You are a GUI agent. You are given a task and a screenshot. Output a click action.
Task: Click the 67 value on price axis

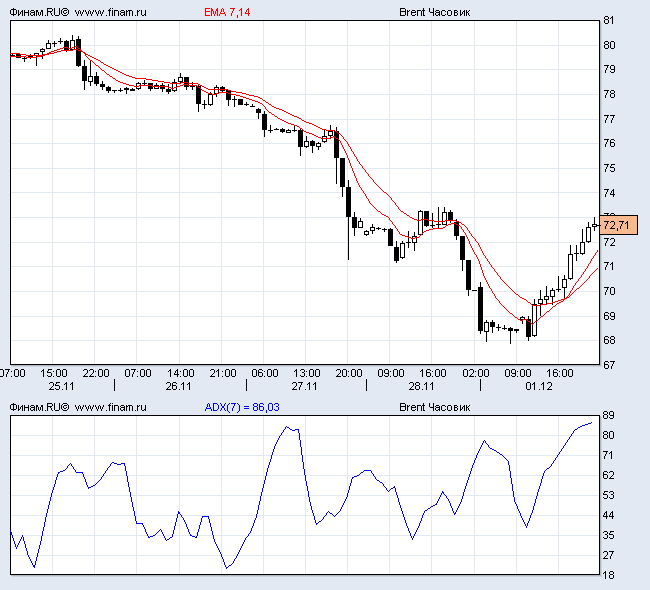pyautogui.click(x=609, y=365)
